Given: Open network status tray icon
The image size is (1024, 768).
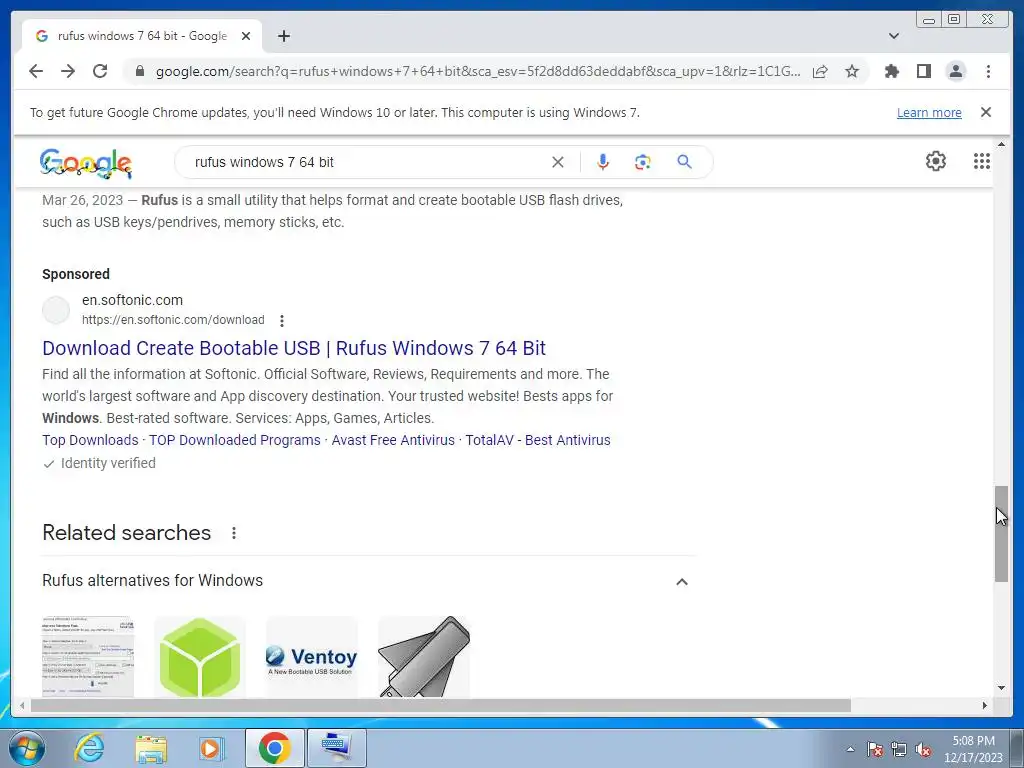Looking at the screenshot, I should tap(899, 749).
